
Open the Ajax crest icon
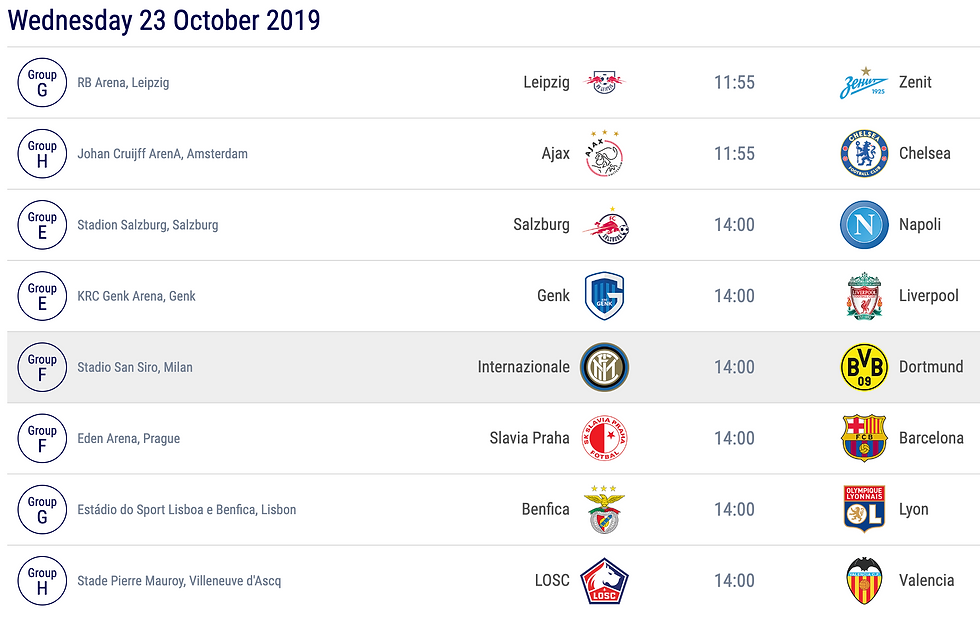pyautogui.click(x=604, y=153)
